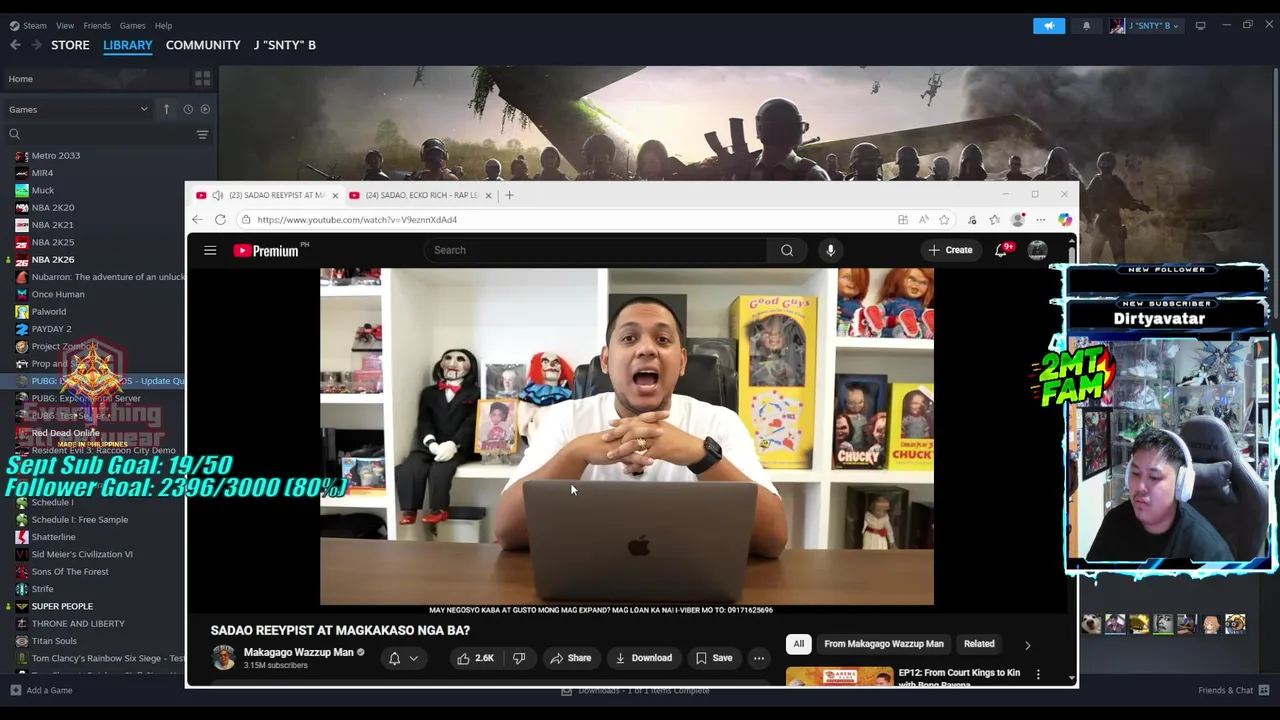Open View menu in Steam
1280x720 pixels.
click(65, 25)
